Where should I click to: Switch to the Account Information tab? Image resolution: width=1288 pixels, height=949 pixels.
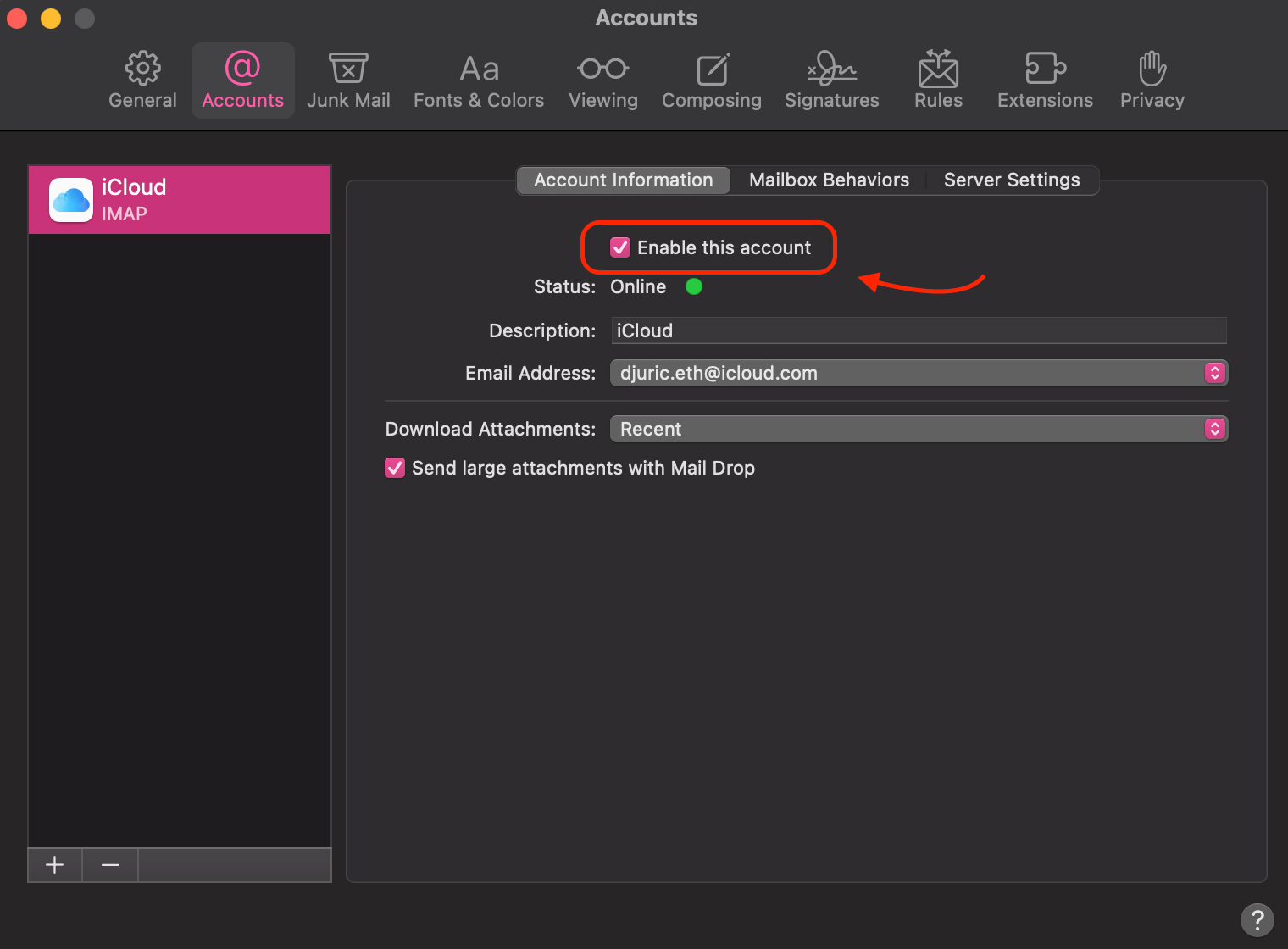click(x=624, y=180)
